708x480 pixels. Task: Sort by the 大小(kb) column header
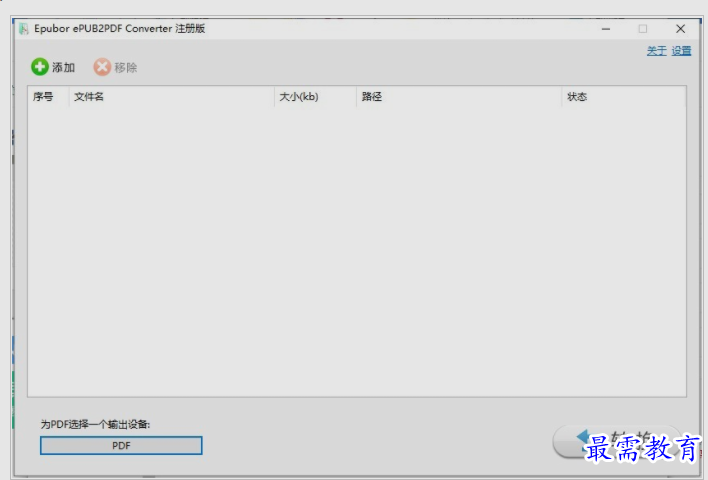pos(315,97)
